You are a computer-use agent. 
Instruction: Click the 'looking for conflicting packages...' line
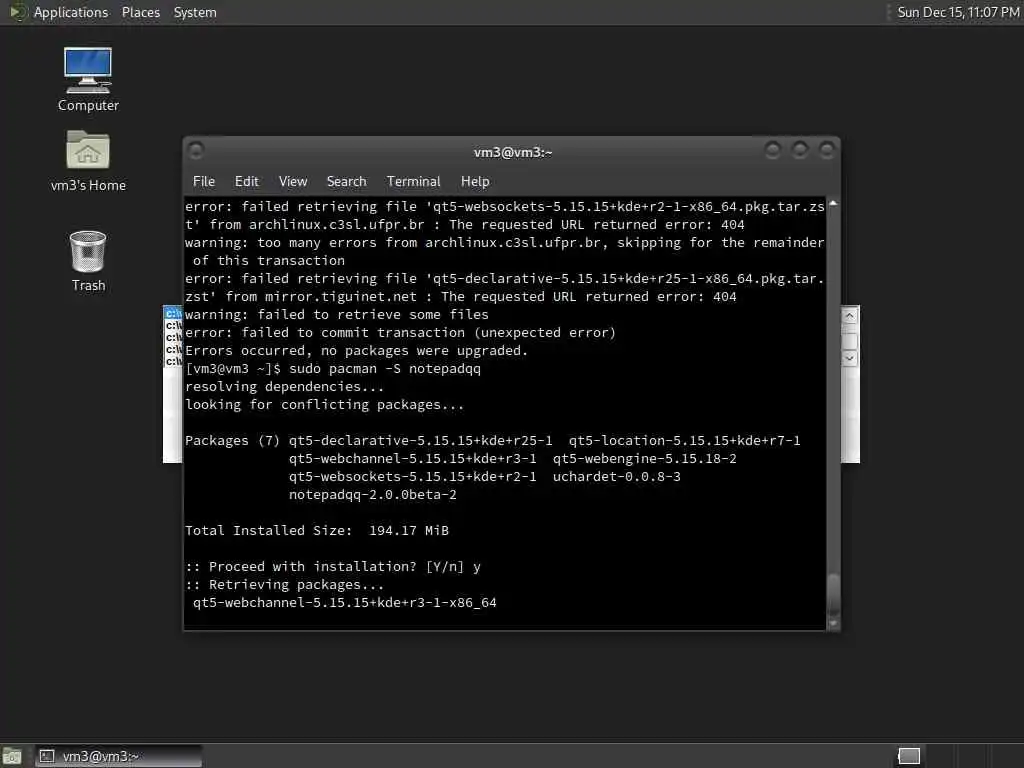pos(325,404)
